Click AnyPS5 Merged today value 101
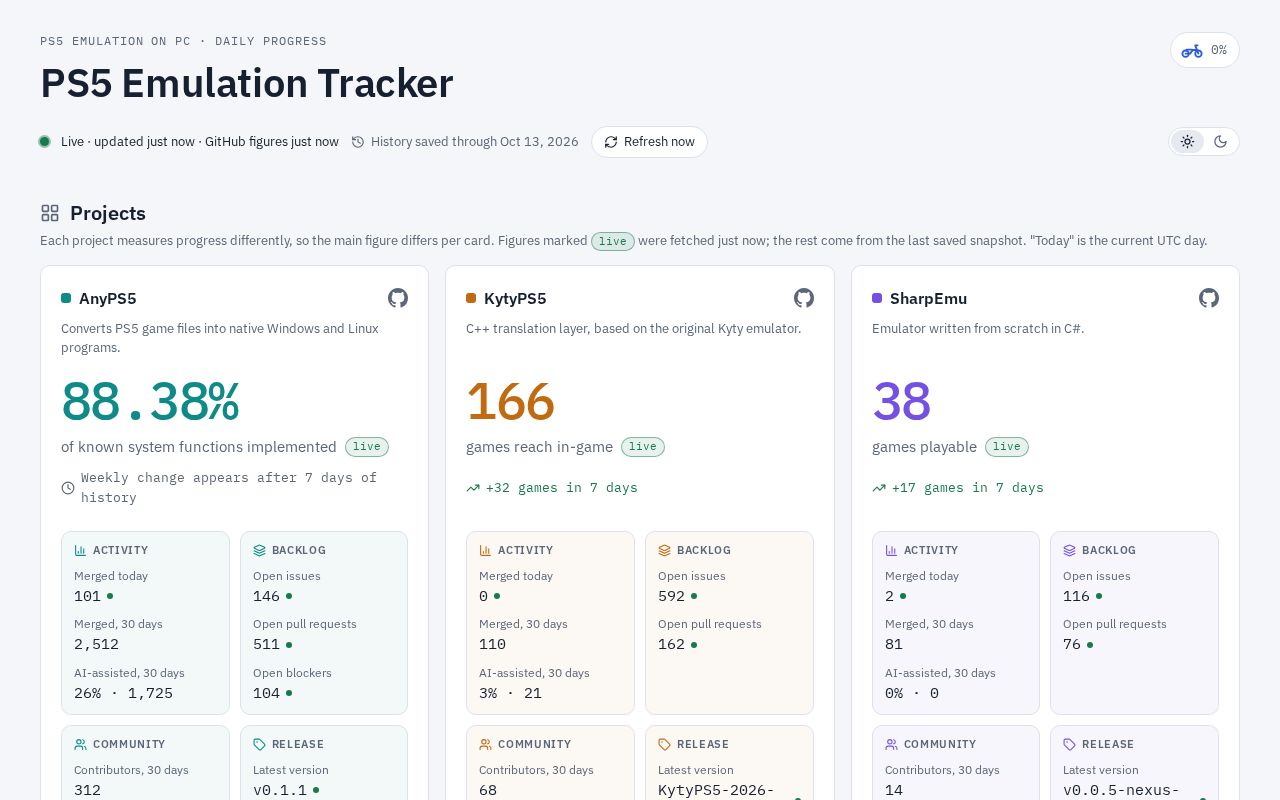The height and width of the screenshot is (800, 1280). 87,596
